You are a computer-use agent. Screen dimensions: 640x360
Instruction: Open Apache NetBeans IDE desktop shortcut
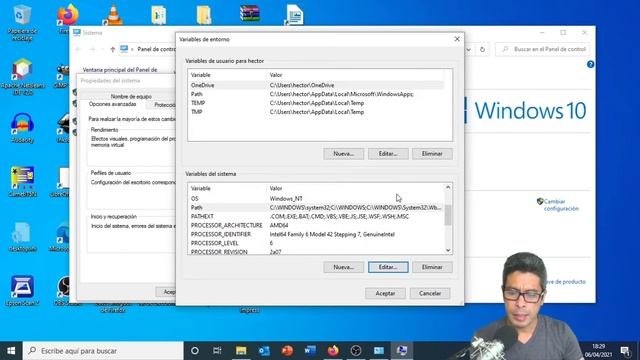(22, 77)
